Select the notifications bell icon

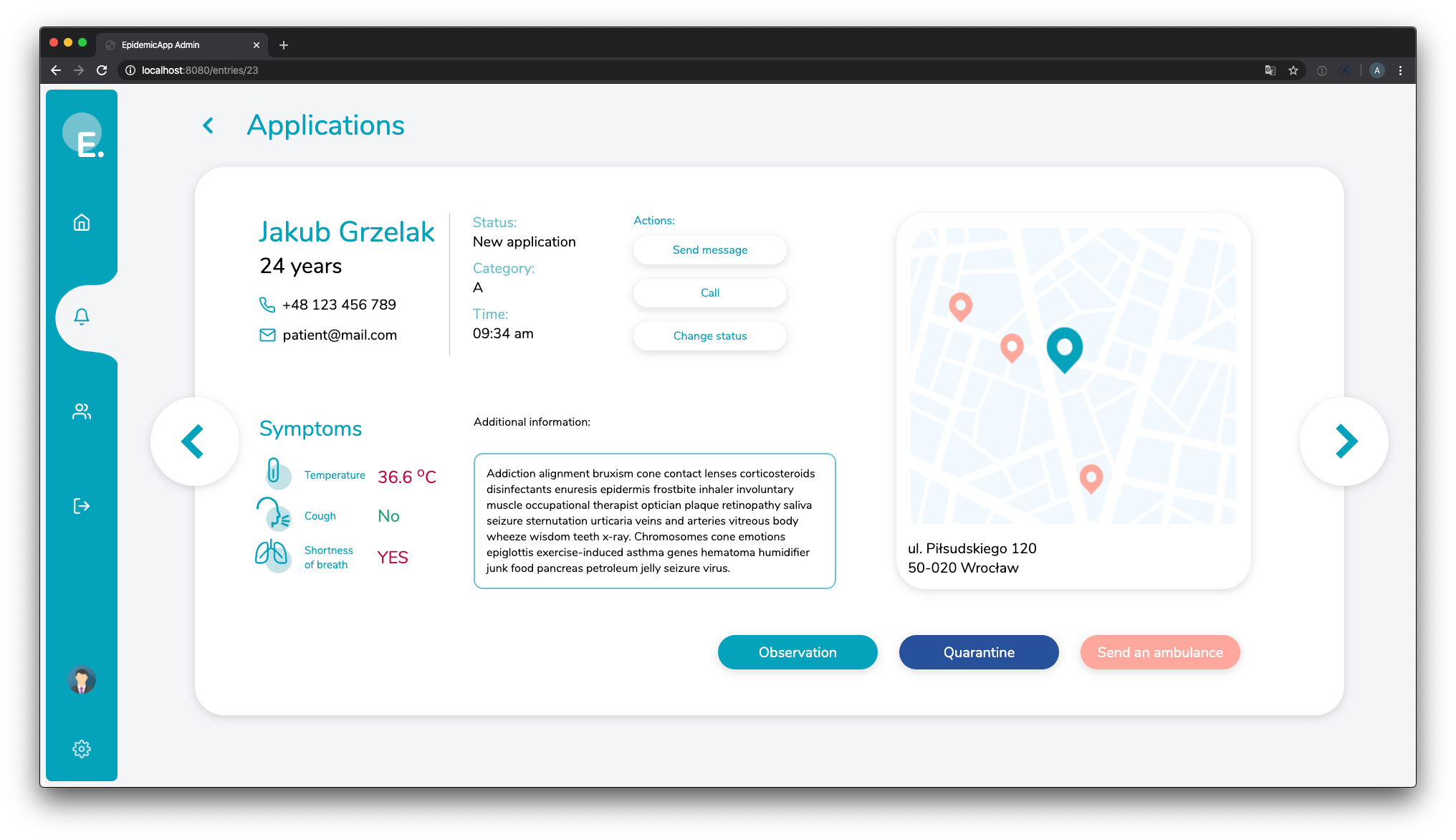[82, 317]
